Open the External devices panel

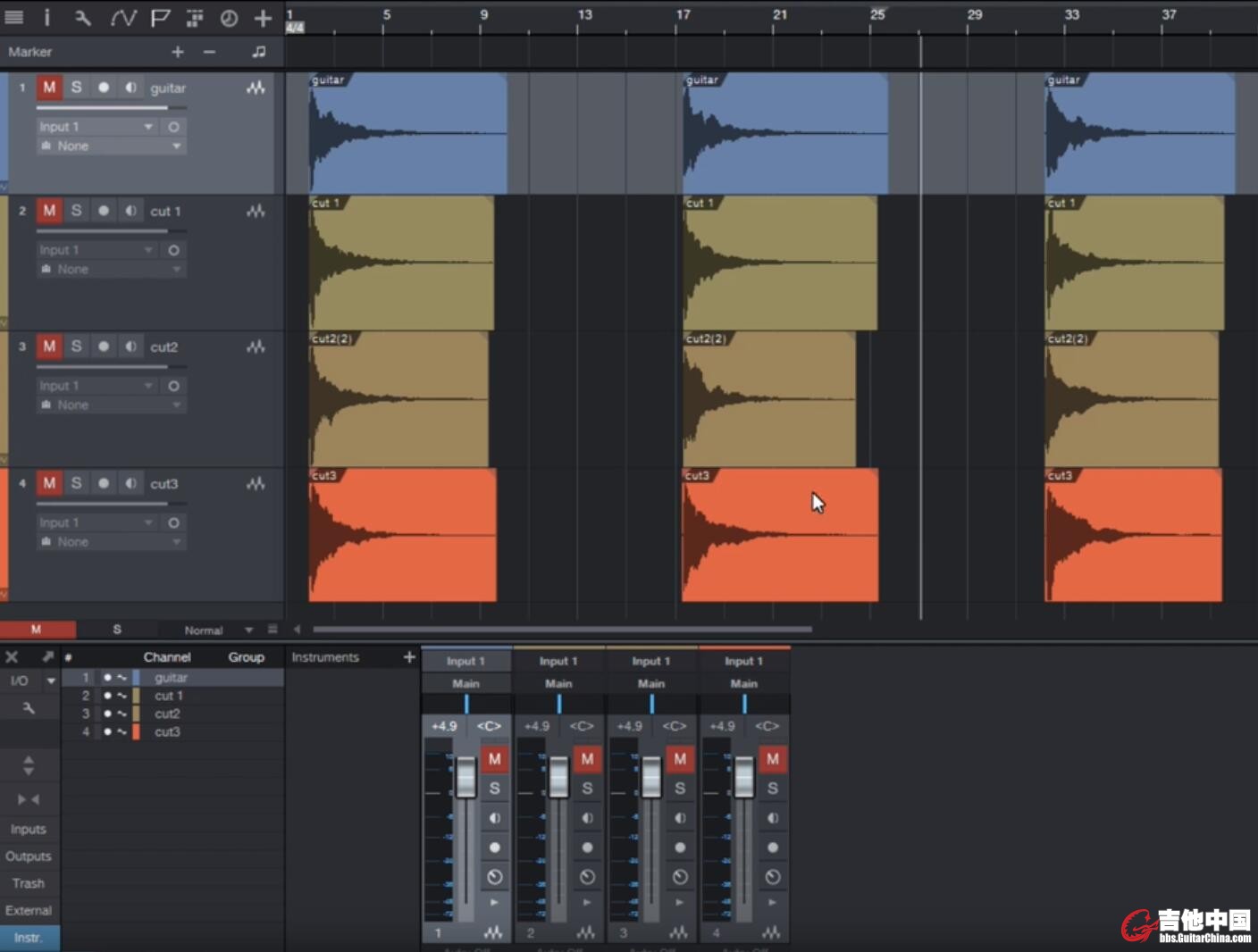click(29, 910)
